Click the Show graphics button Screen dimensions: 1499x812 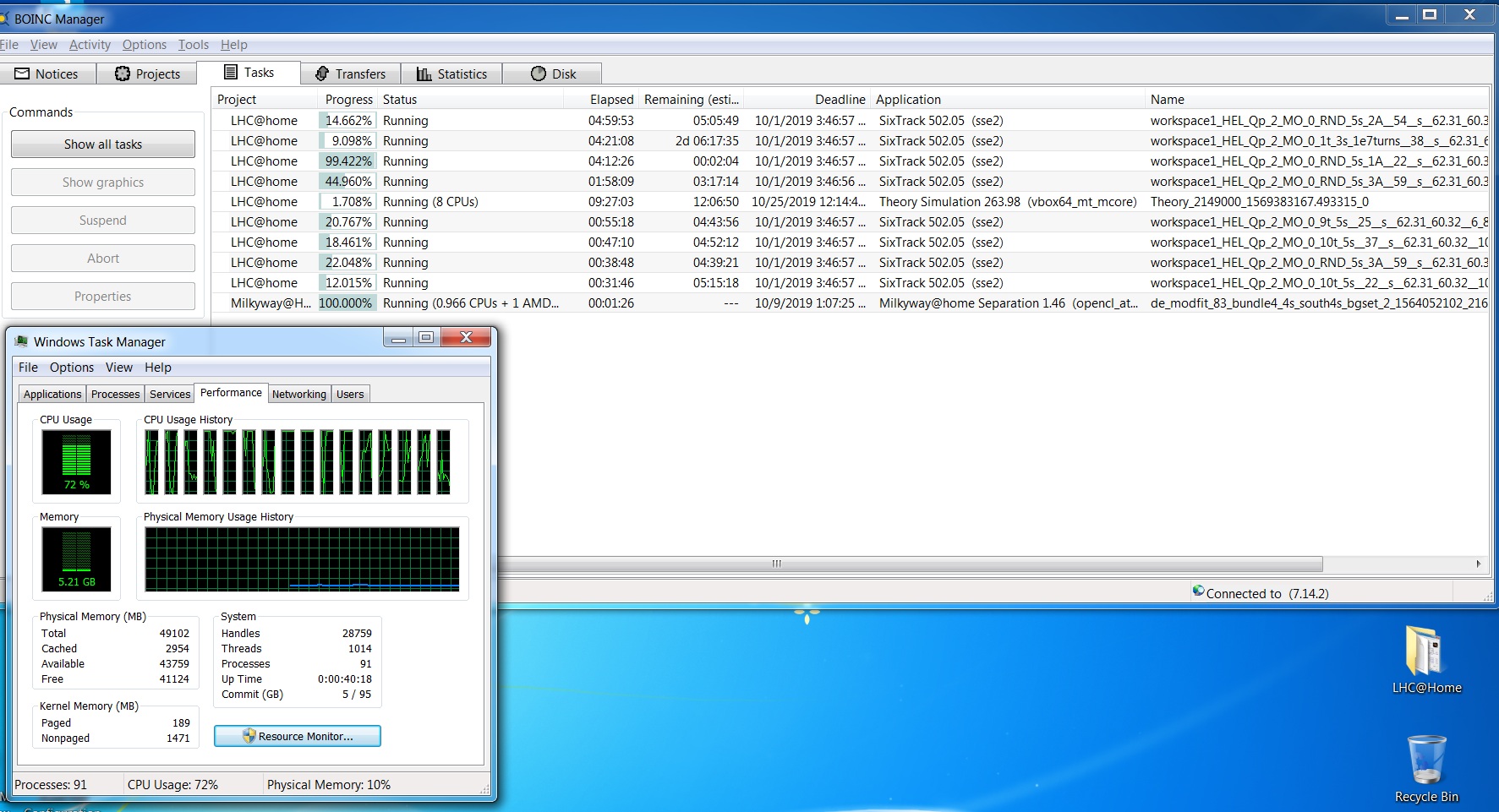coord(103,183)
